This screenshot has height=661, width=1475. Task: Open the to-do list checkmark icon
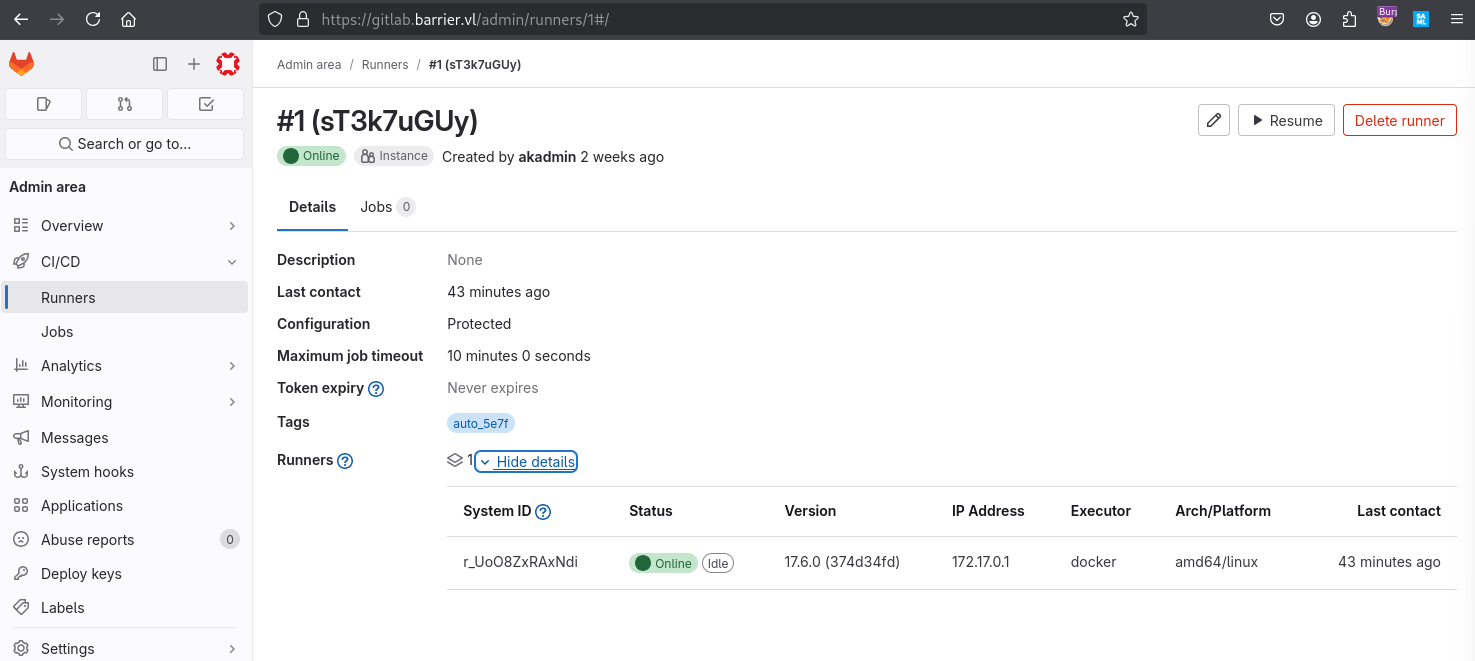(206, 104)
